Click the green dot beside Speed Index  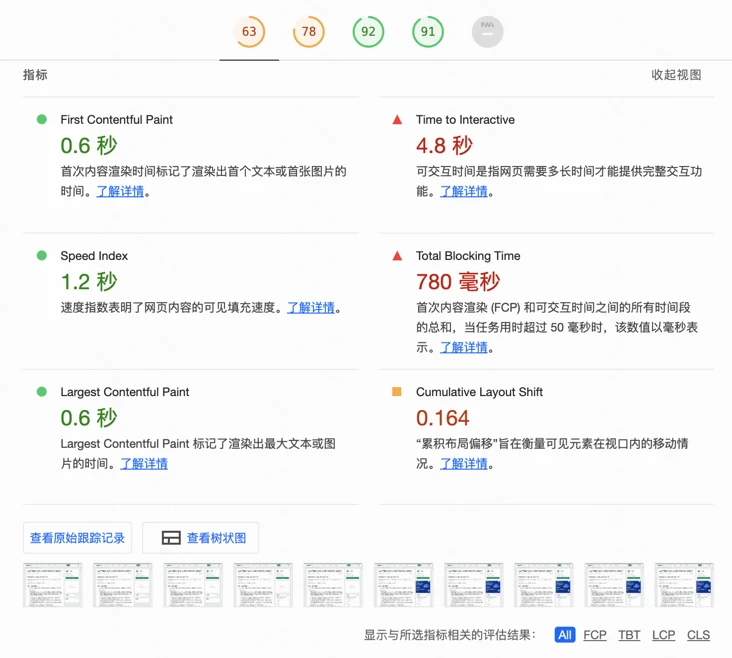[42, 255]
